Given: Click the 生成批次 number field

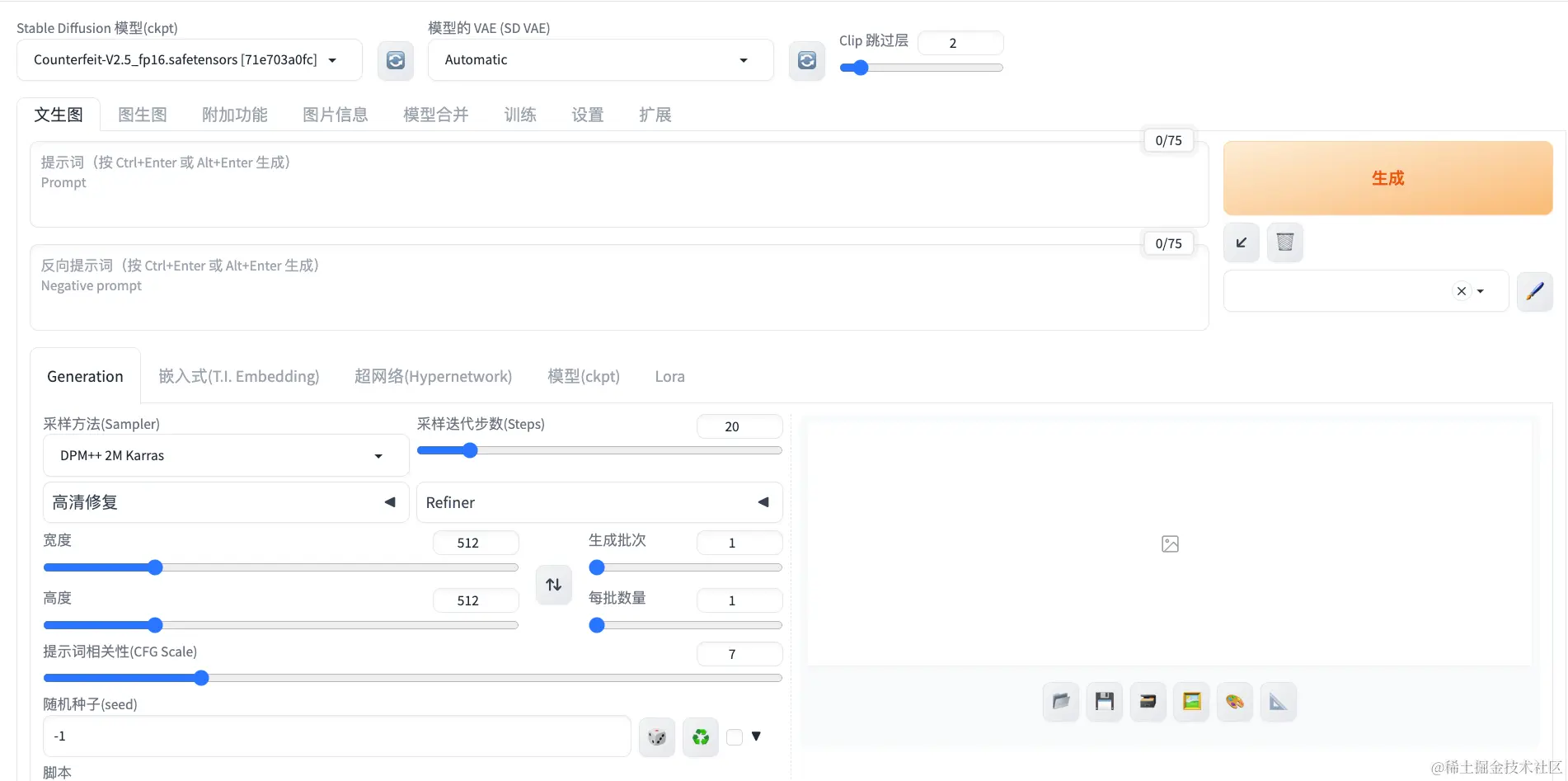Looking at the screenshot, I should point(739,543).
